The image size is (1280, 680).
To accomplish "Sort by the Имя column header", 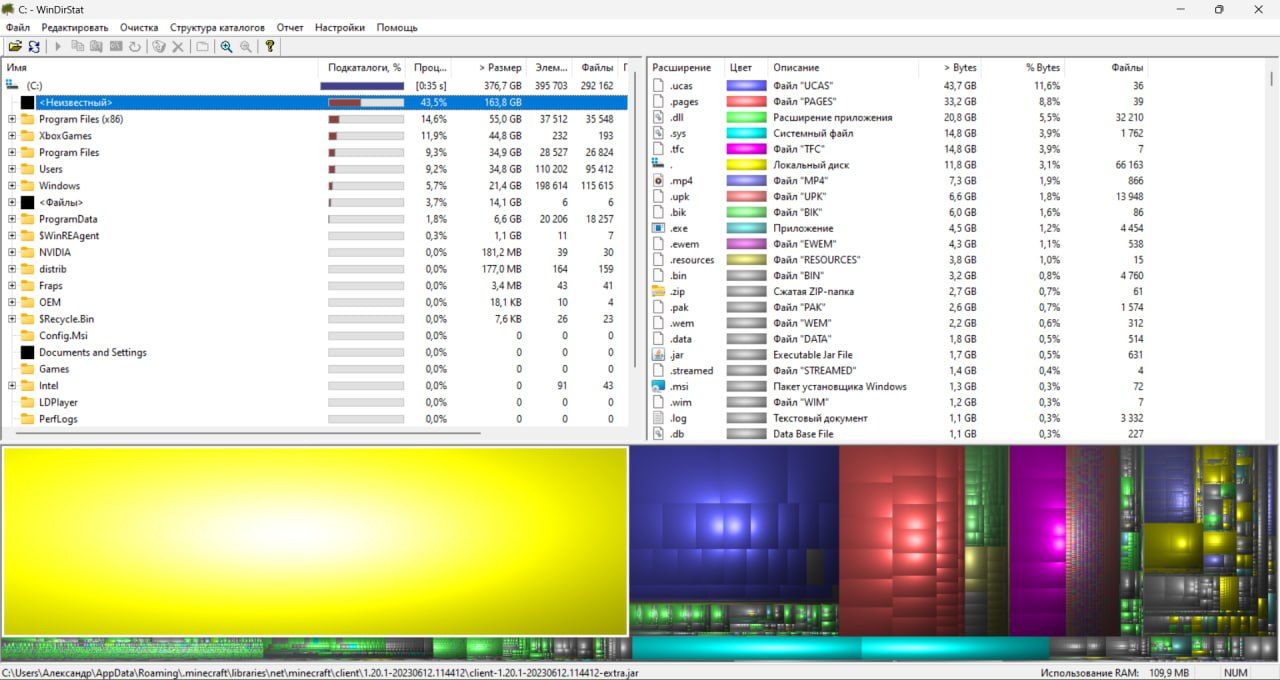I will click(x=160, y=68).
